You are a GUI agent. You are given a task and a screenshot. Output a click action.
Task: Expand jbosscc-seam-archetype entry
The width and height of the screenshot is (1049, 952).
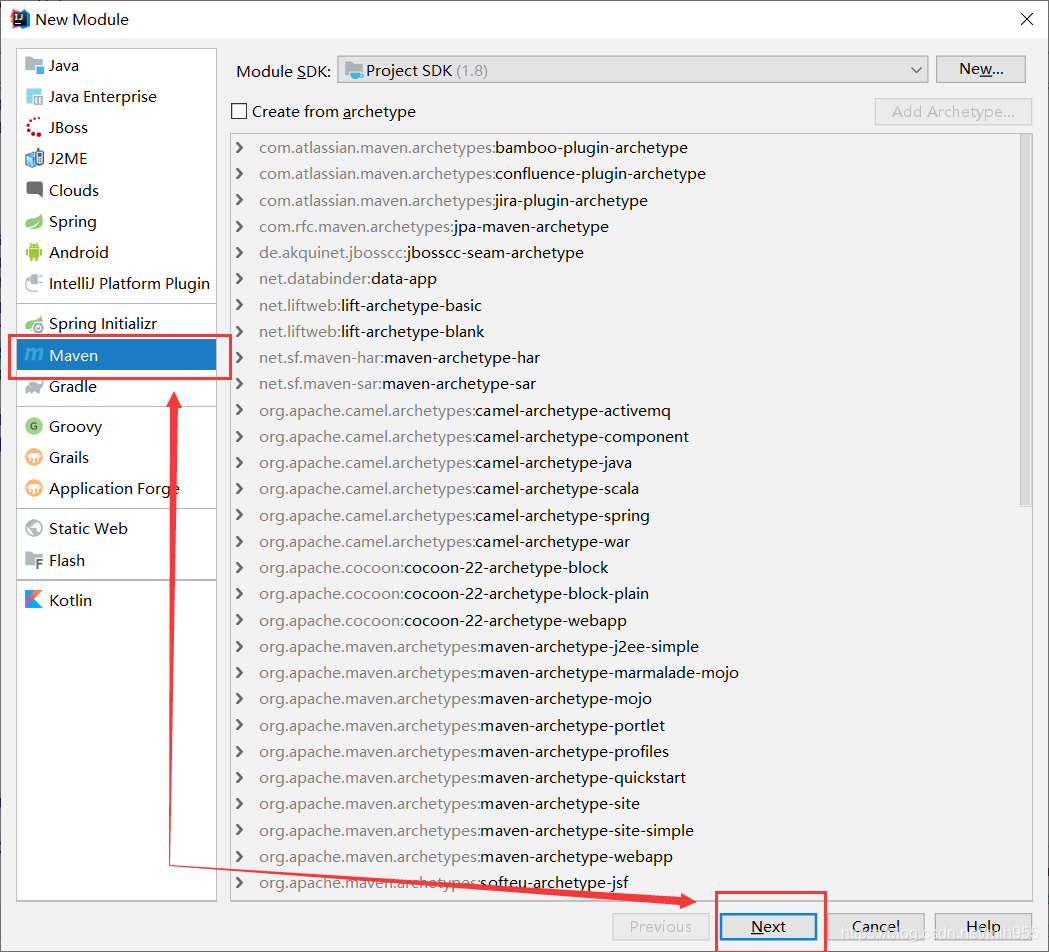[240, 252]
